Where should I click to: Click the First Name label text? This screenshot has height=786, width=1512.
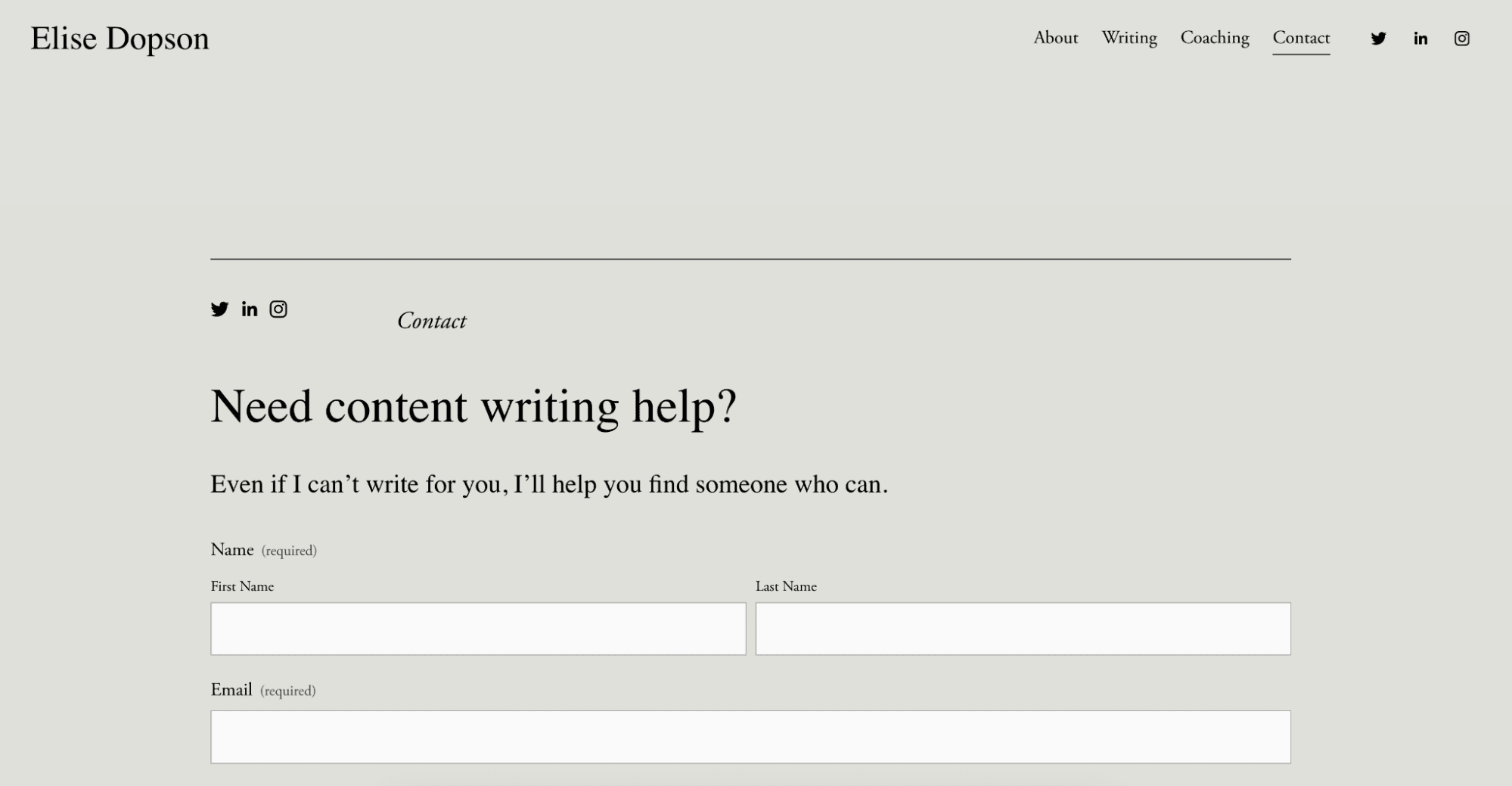[x=242, y=586]
